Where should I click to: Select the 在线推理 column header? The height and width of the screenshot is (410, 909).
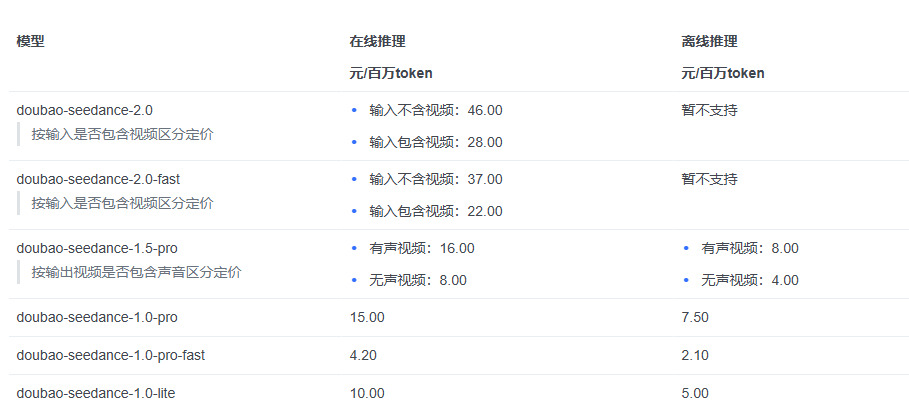377,42
